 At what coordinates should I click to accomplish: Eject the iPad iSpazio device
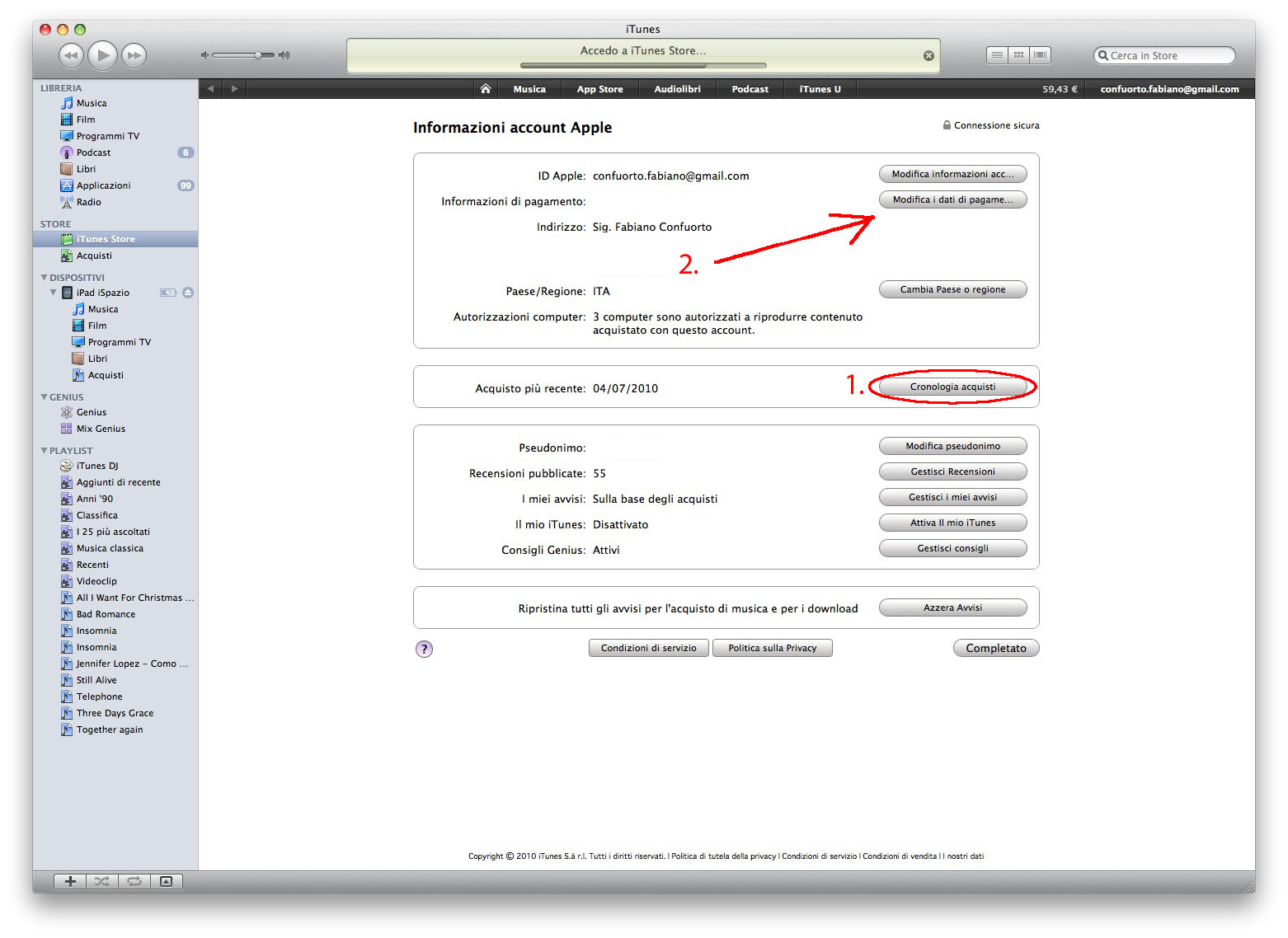pos(188,293)
